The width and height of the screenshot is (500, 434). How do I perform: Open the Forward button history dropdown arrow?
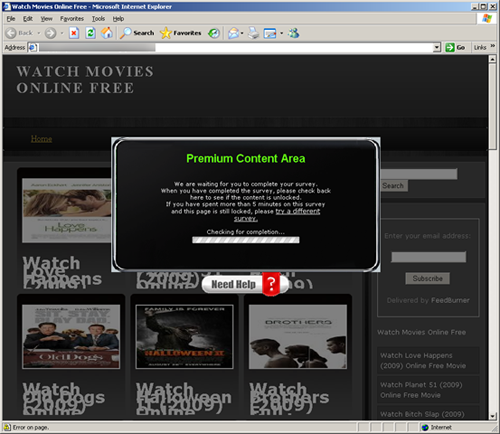click(62, 33)
